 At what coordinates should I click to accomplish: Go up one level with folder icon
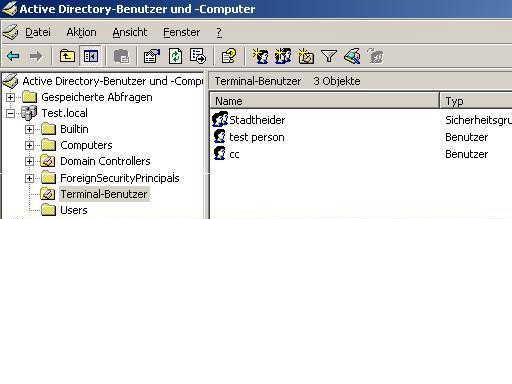point(67,56)
